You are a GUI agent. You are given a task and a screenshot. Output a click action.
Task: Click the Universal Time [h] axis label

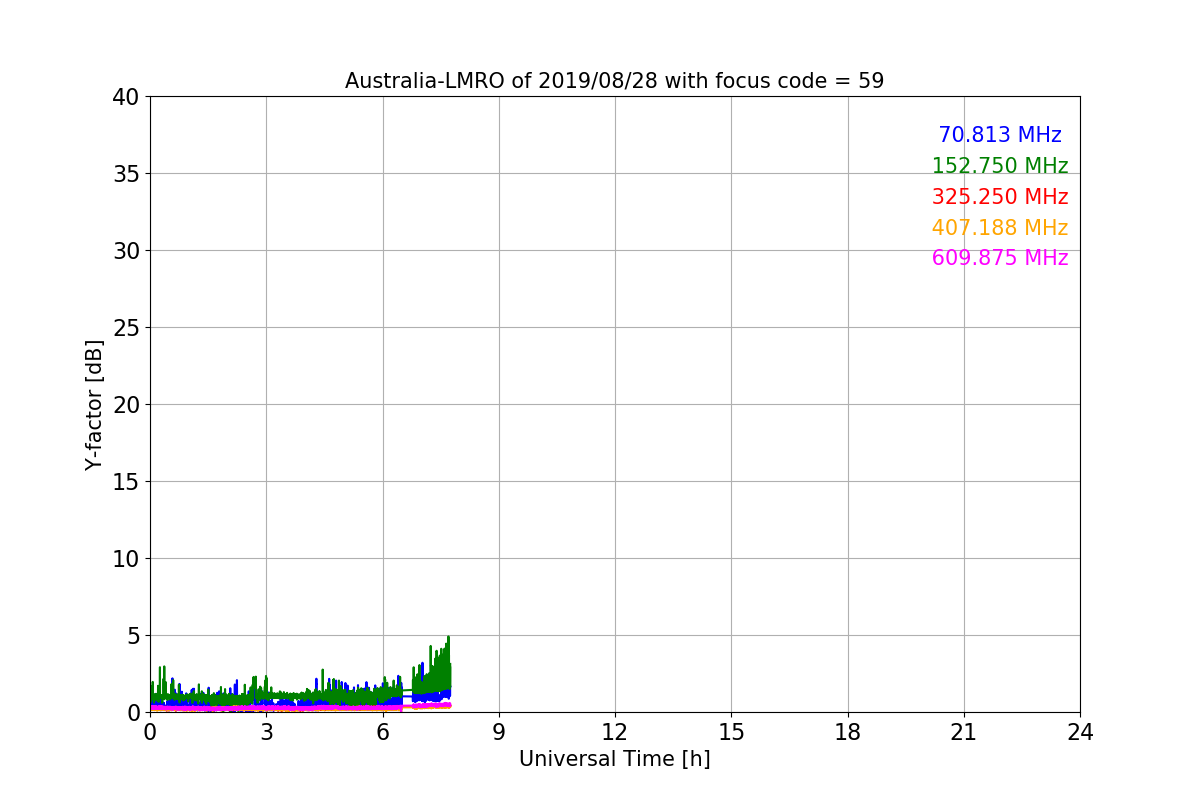(x=614, y=759)
